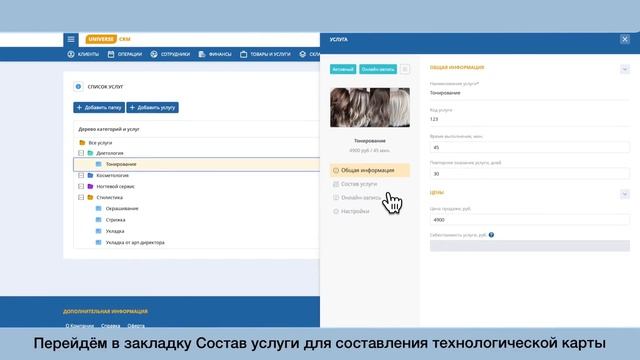The image size is (640, 360).
Task: Open the Клиенты menu
Action: point(83,54)
